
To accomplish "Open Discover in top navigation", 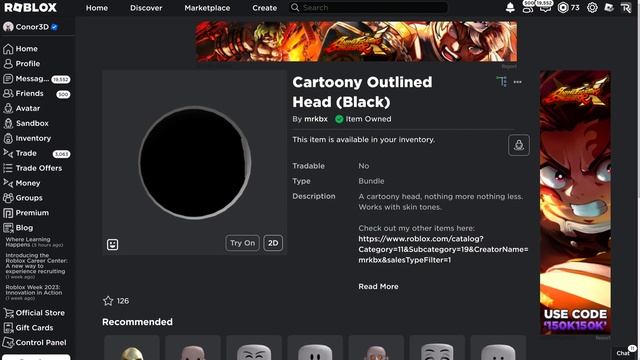I will 146,8.
